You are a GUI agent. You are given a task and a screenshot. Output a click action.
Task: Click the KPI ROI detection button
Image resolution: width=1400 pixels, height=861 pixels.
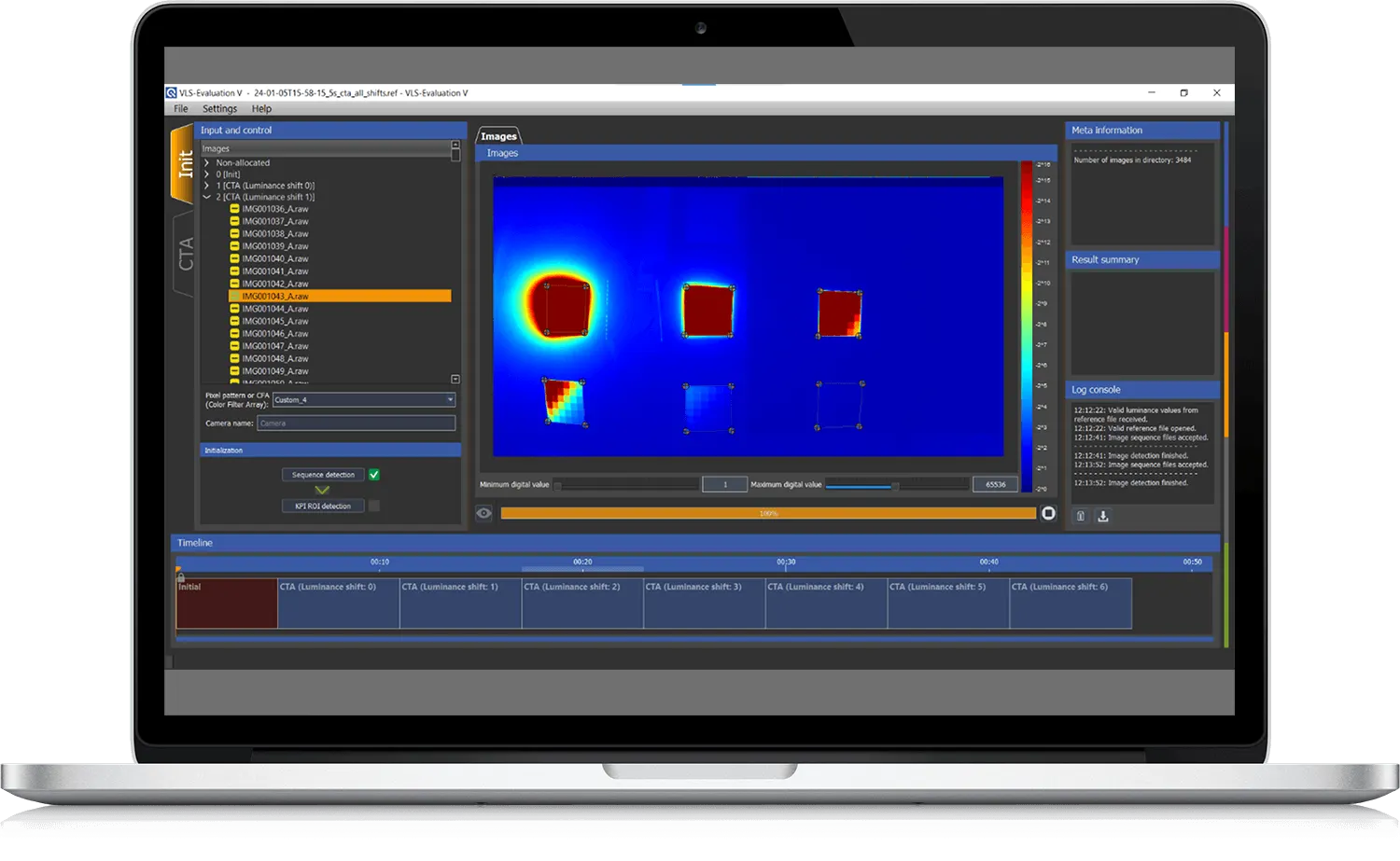pyautogui.click(x=323, y=506)
